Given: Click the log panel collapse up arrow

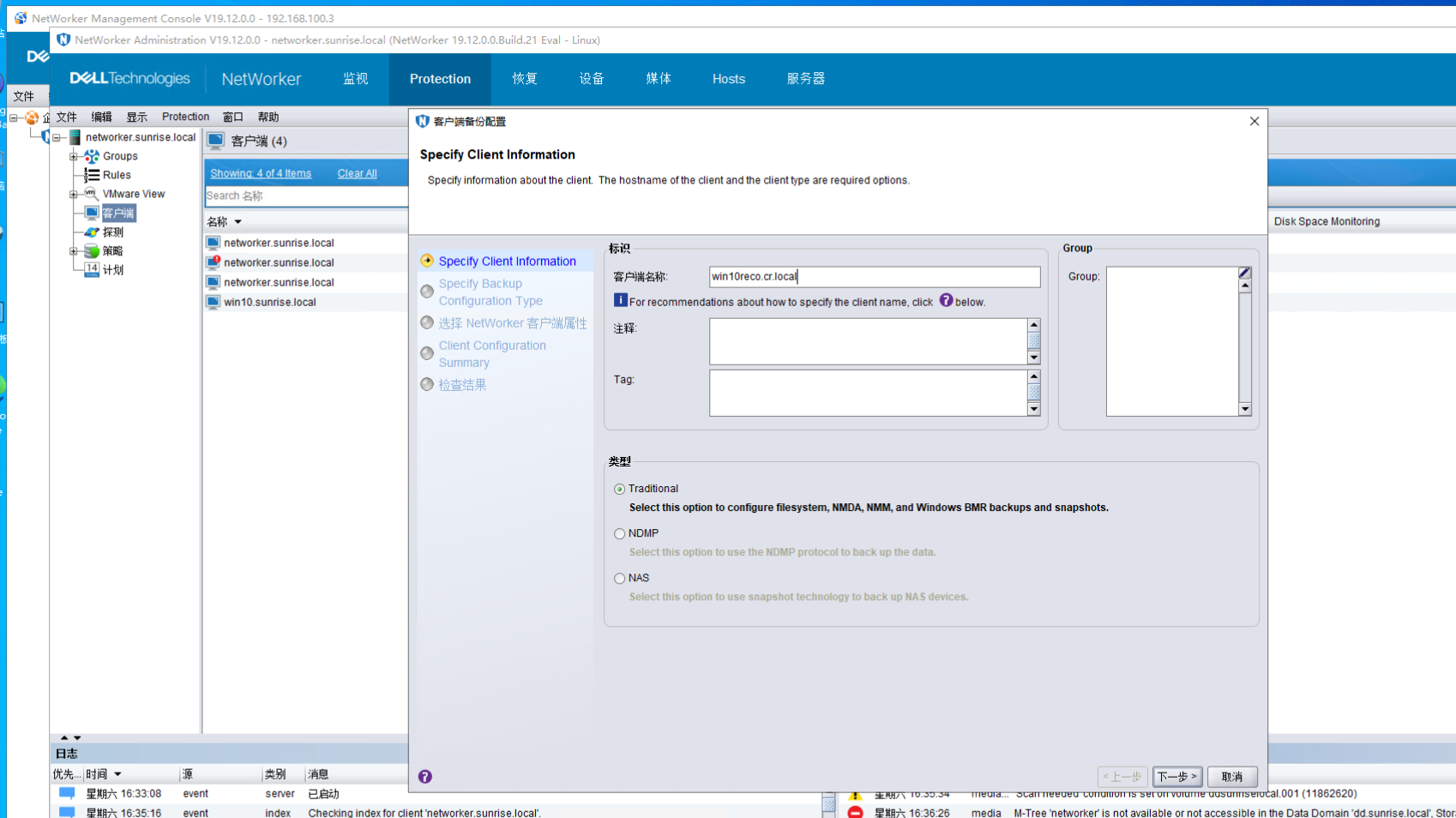Looking at the screenshot, I should (x=64, y=737).
